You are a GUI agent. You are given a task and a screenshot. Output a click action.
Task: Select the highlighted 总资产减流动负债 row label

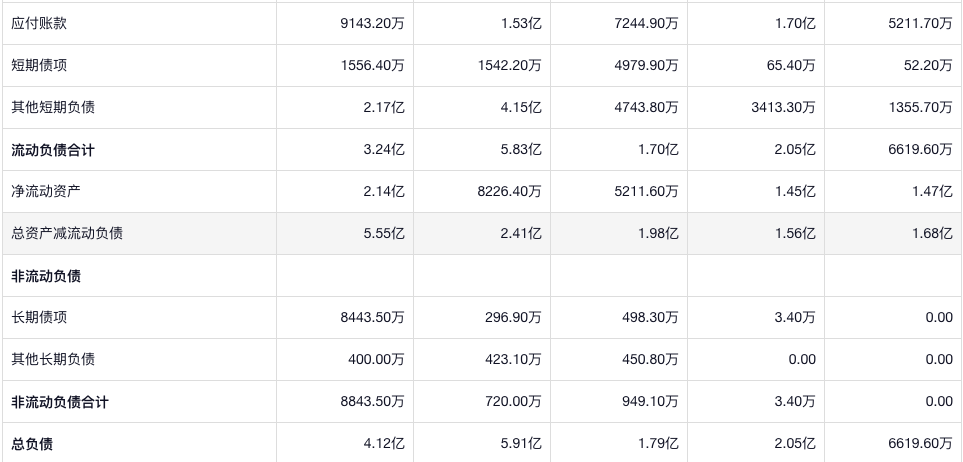(67, 233)
